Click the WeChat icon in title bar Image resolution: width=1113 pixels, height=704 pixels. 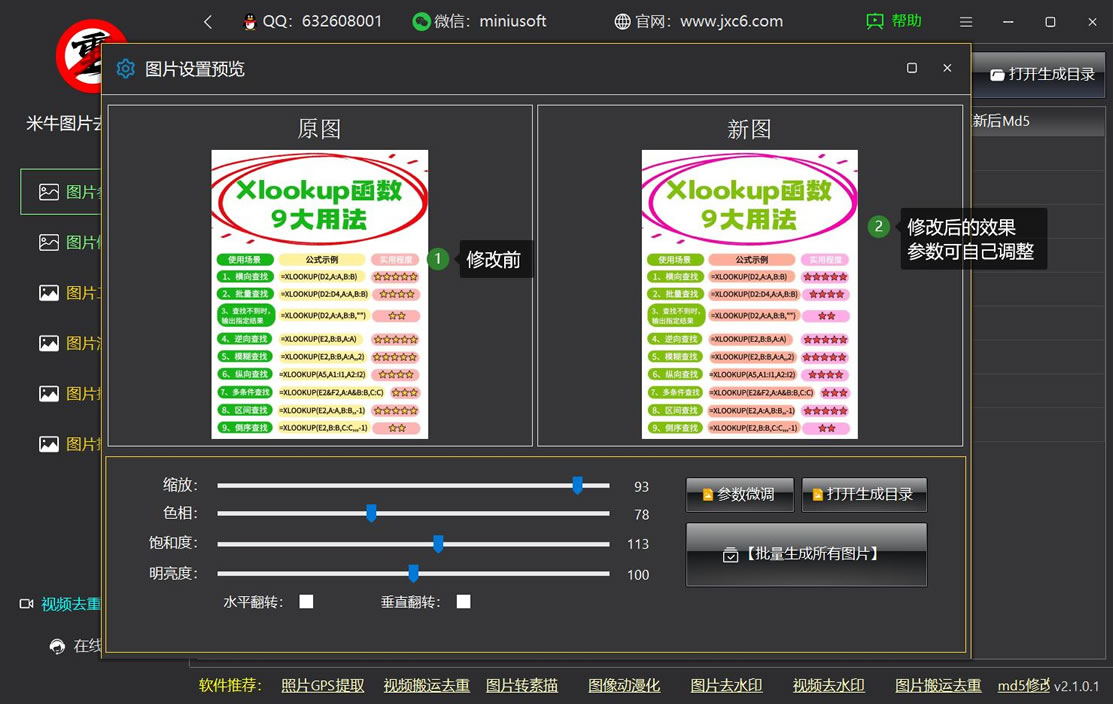point(421,22)
